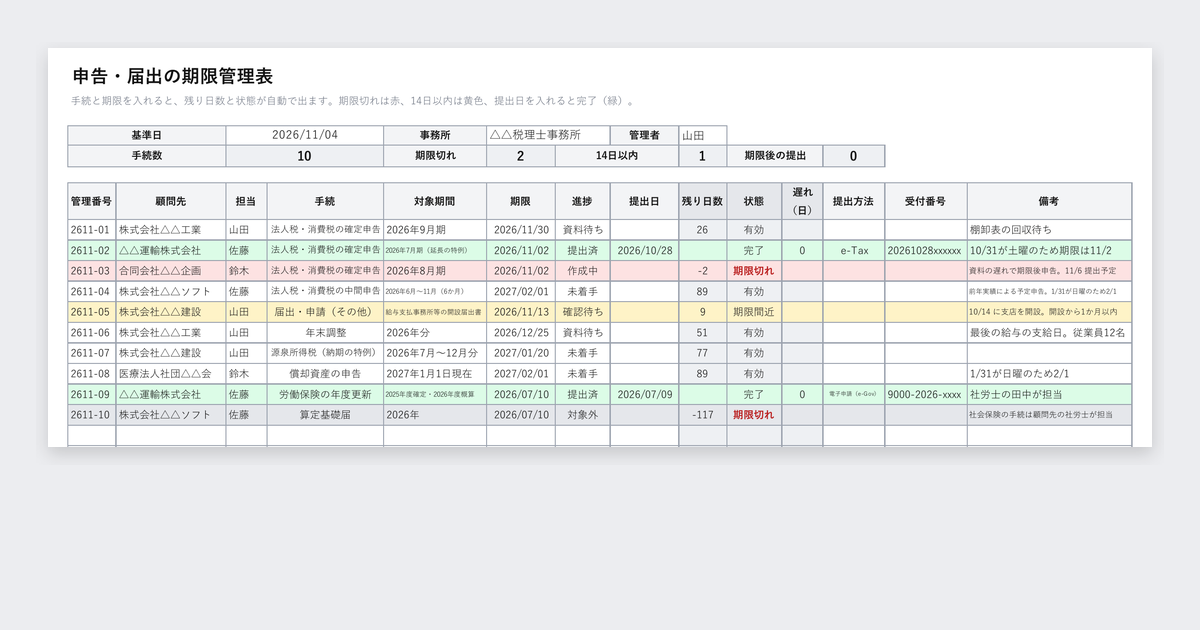Select the 残り日数 column header
1200x630 pixels.
tap(703, 201)
